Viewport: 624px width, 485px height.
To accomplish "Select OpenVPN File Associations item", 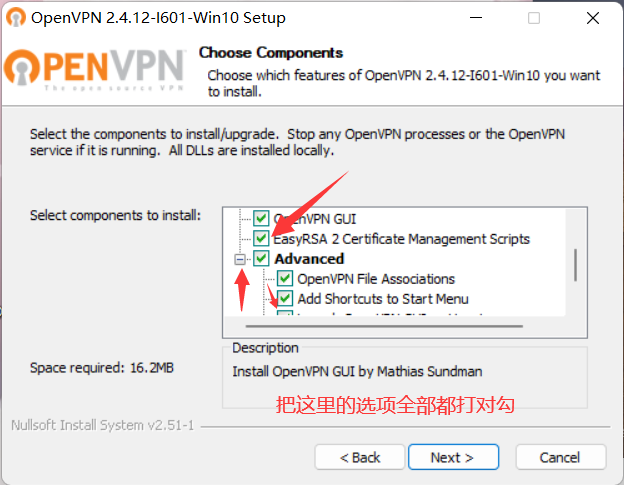I will 376,279.
